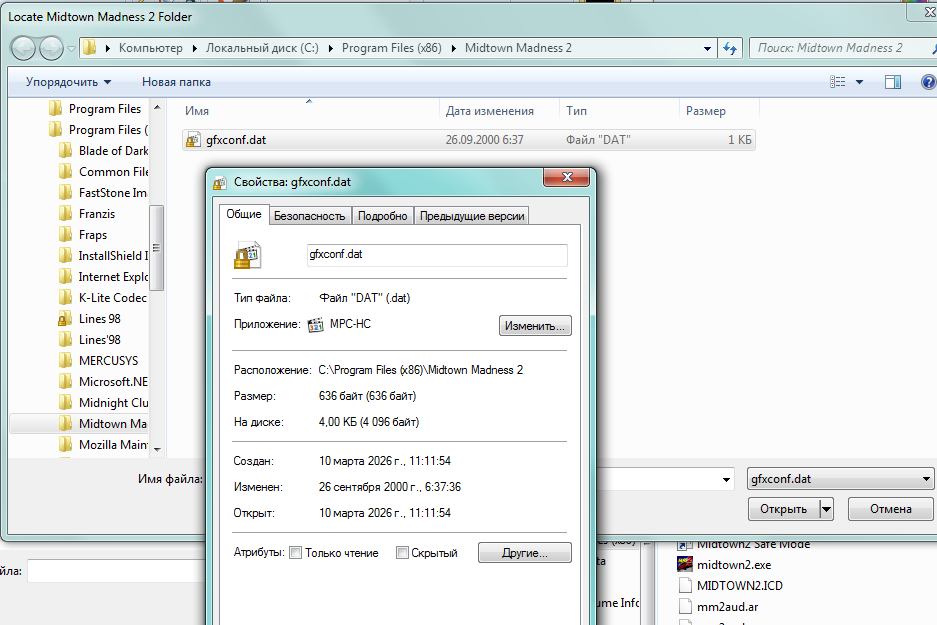Switch to the Подробно tab
This screenshot has height=625, width=937.
382,216
